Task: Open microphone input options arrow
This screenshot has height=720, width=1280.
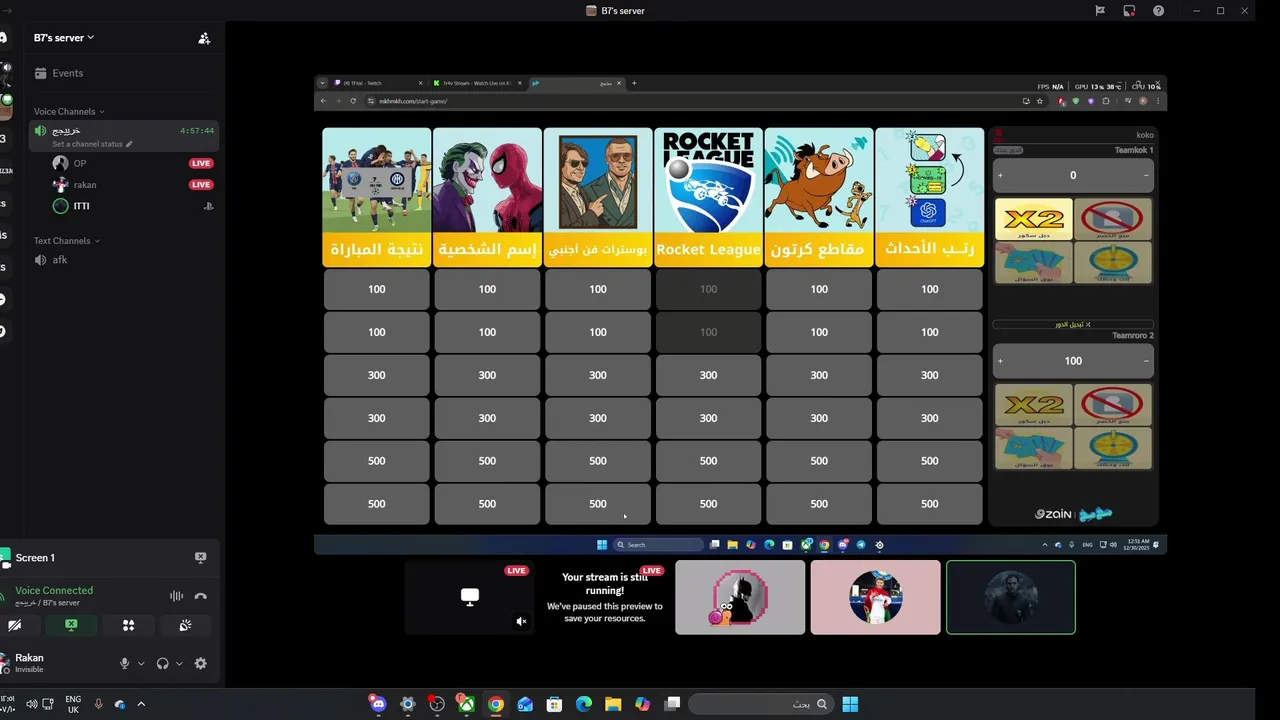Action: click(141, 664)
